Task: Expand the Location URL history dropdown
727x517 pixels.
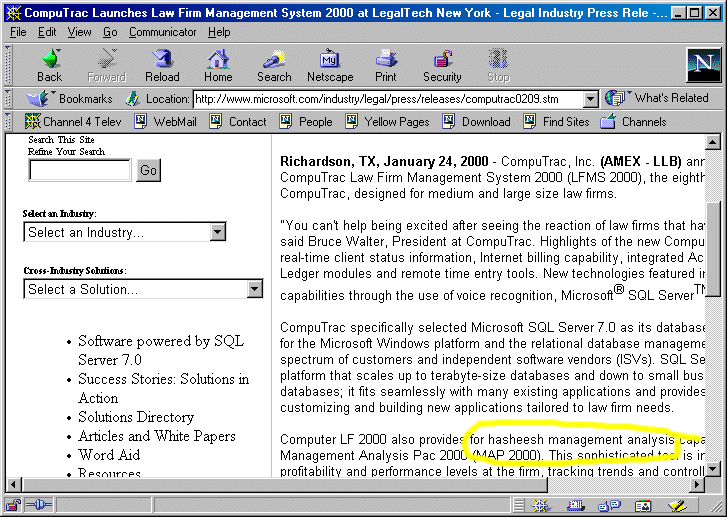Action: (x=590, y=99)
